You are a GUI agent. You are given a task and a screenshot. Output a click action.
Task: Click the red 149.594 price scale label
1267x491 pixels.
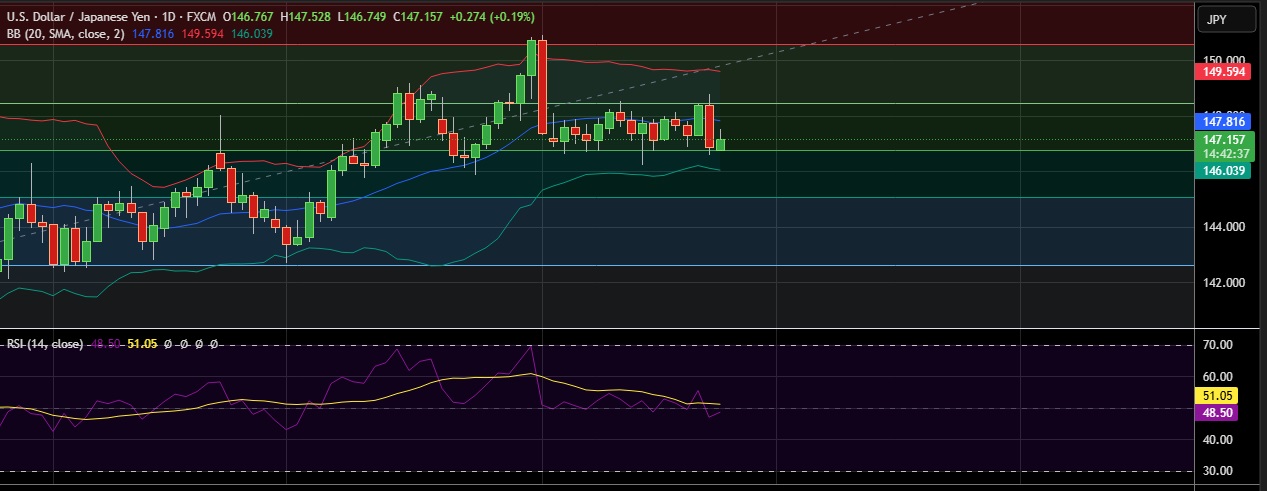pyautogui.click(x=1223, y=72)
